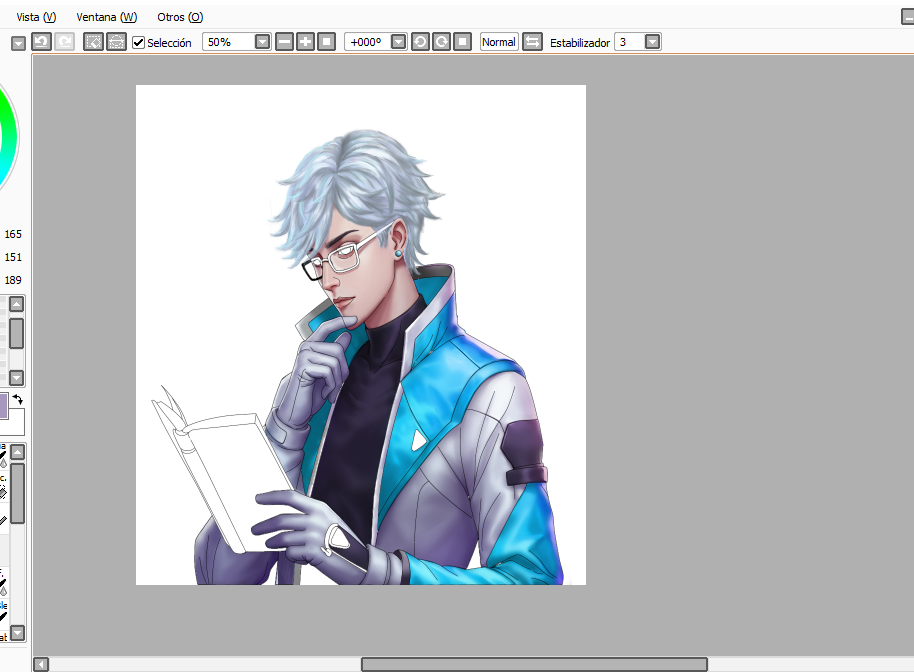Flip the view horizontally with the arrows icon
This screenshot has height=672, width=914.
[532, 42]
